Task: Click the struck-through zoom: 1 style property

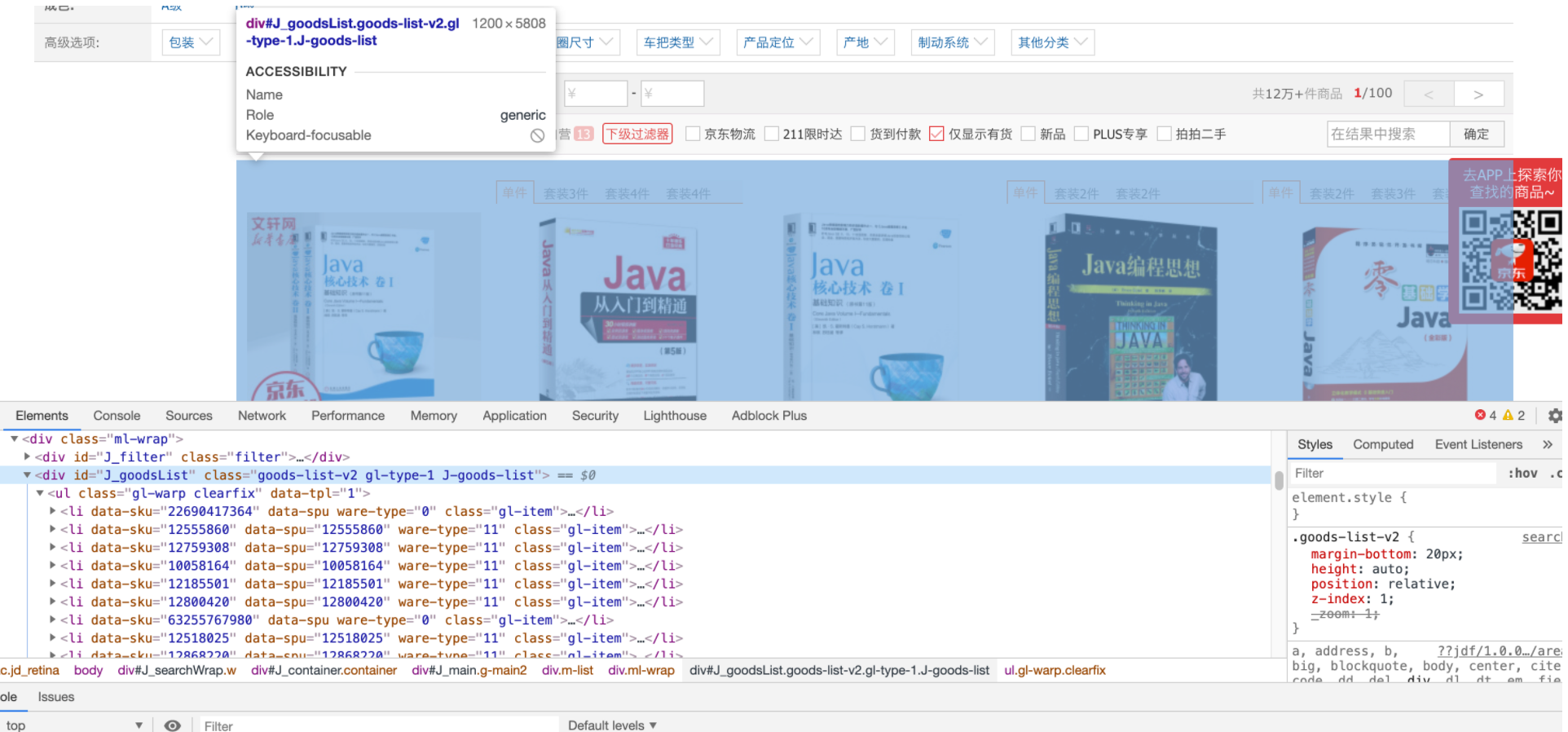Action: 1346,614
